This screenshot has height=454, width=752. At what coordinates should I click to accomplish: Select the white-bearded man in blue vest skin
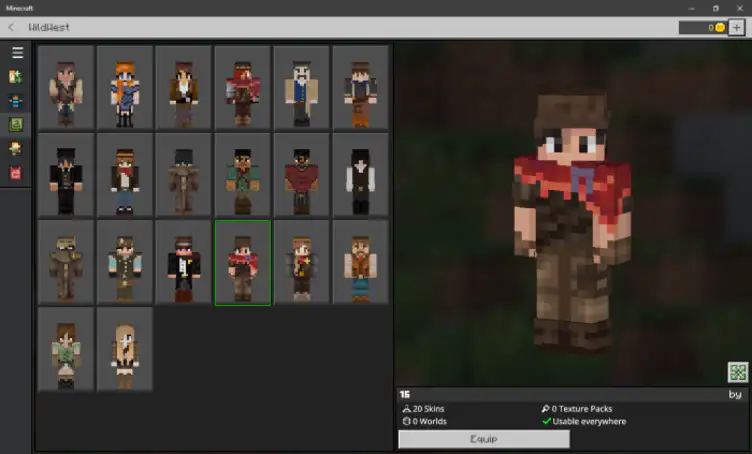pos(301,88)
